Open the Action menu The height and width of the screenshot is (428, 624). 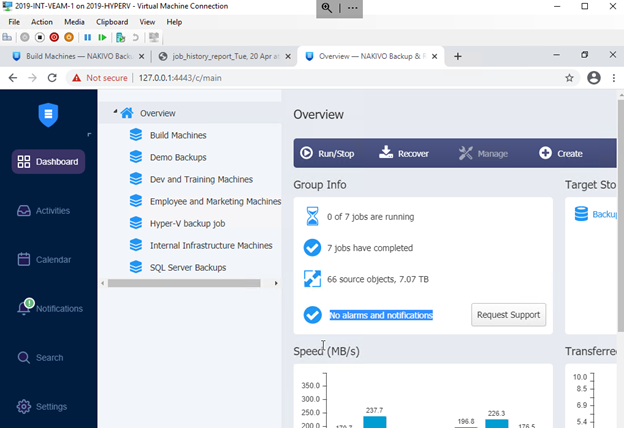point(42,22)
